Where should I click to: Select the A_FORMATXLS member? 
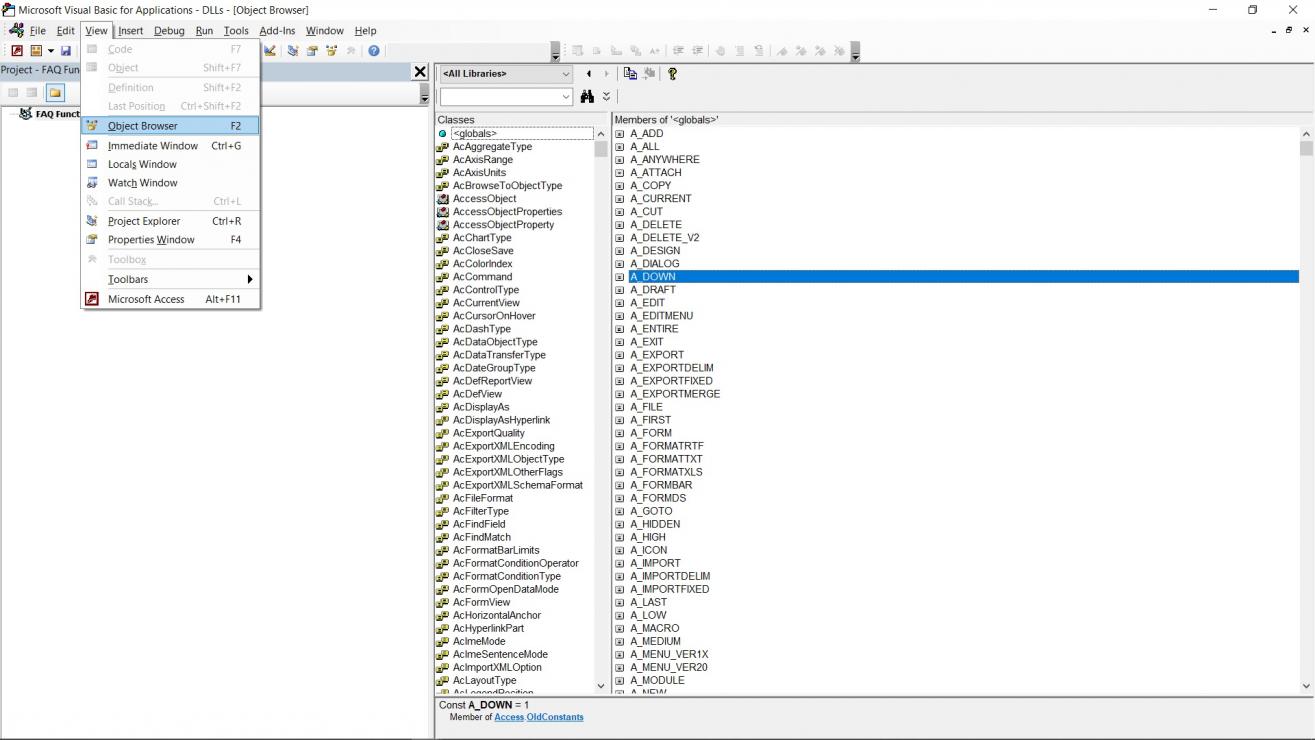[x=666, y=472]
